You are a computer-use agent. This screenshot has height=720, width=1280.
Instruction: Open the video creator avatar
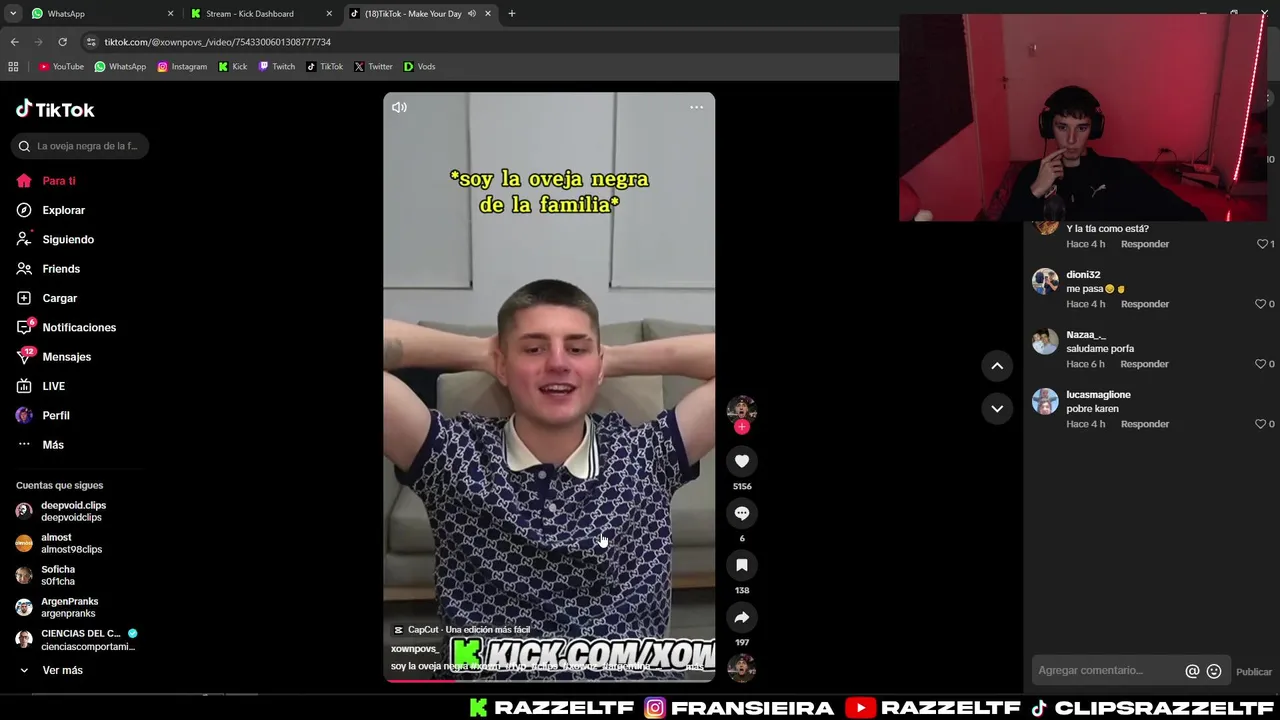click(x=741, y=408)
